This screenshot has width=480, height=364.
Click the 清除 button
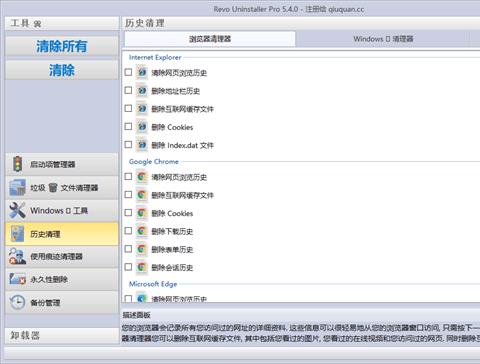(62, 70)
